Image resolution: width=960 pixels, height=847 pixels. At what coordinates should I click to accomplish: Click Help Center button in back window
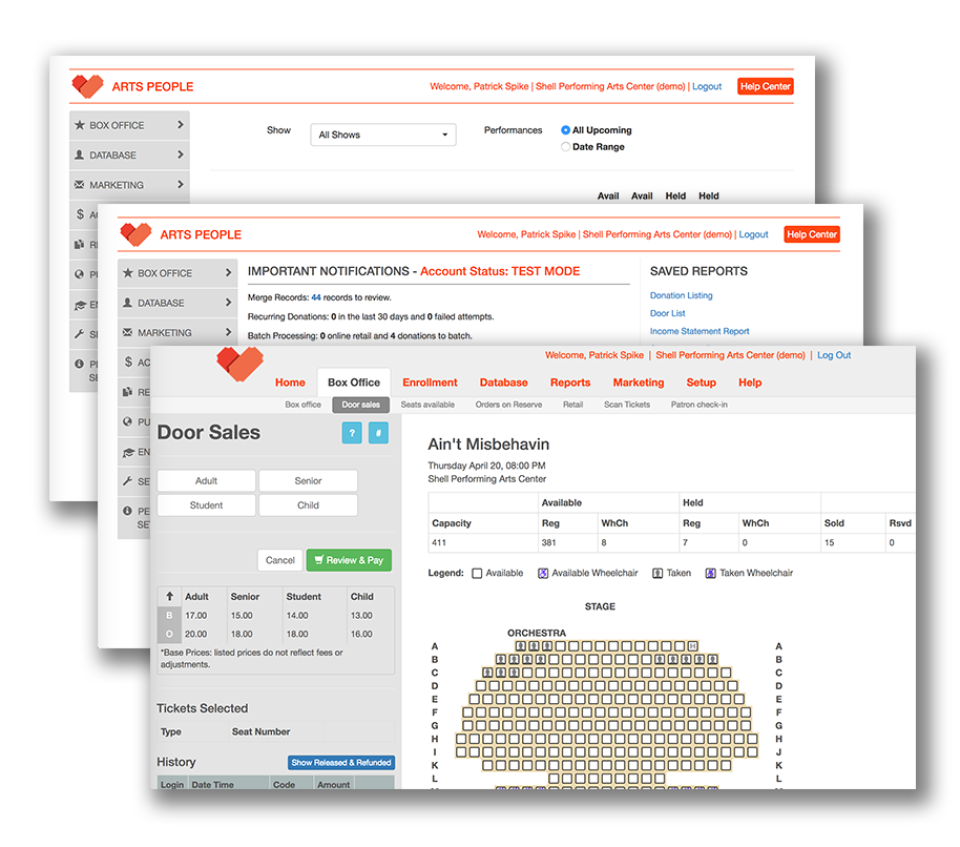[x=765, y=86]
